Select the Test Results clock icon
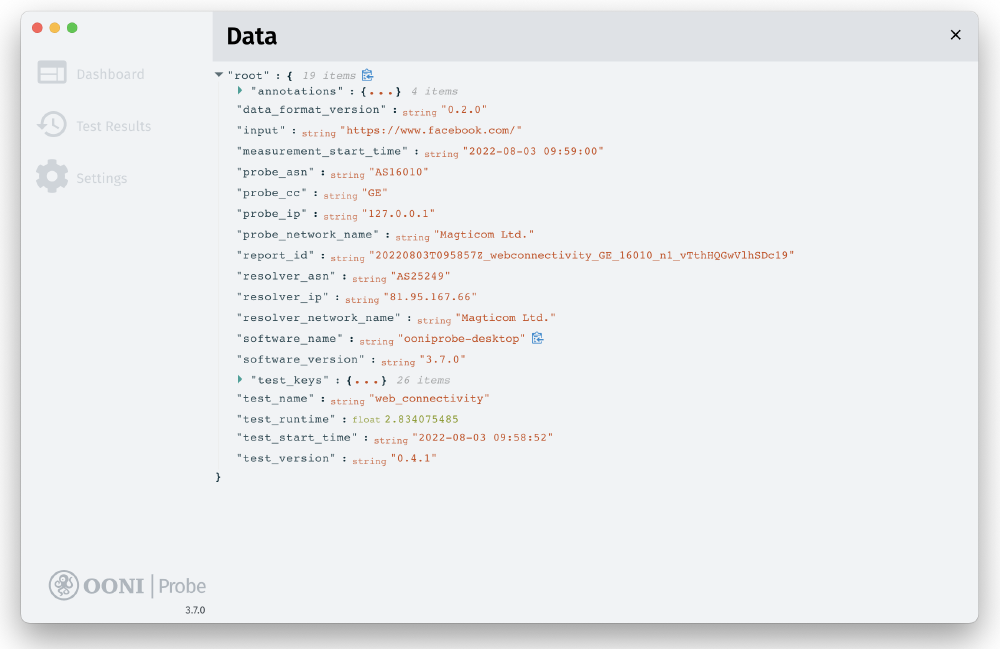 (x=53, y=124)
